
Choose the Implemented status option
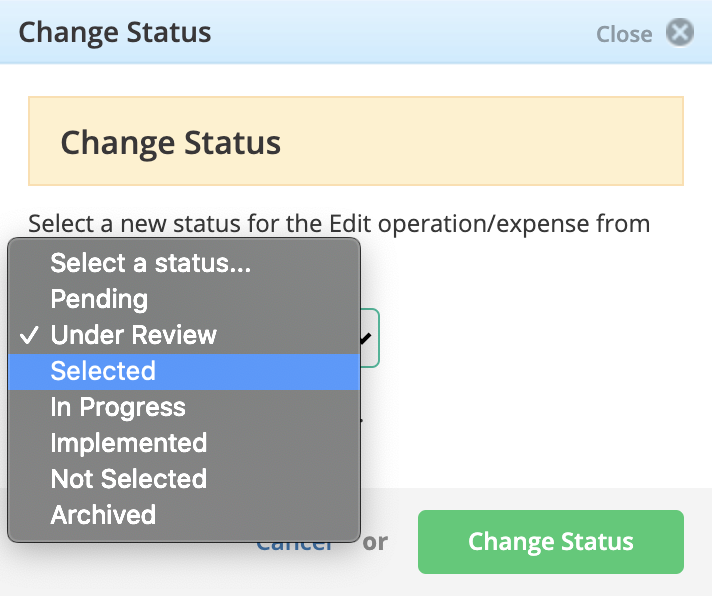pyautogui.click(x=184, y=443)
